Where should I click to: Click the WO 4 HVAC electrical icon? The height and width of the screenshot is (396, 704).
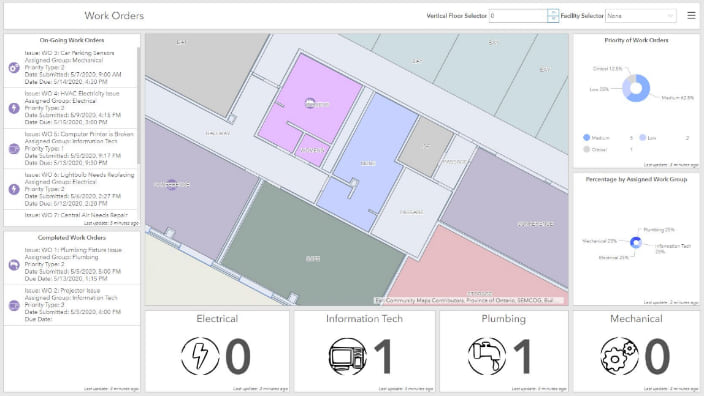[x=14, y=108]
